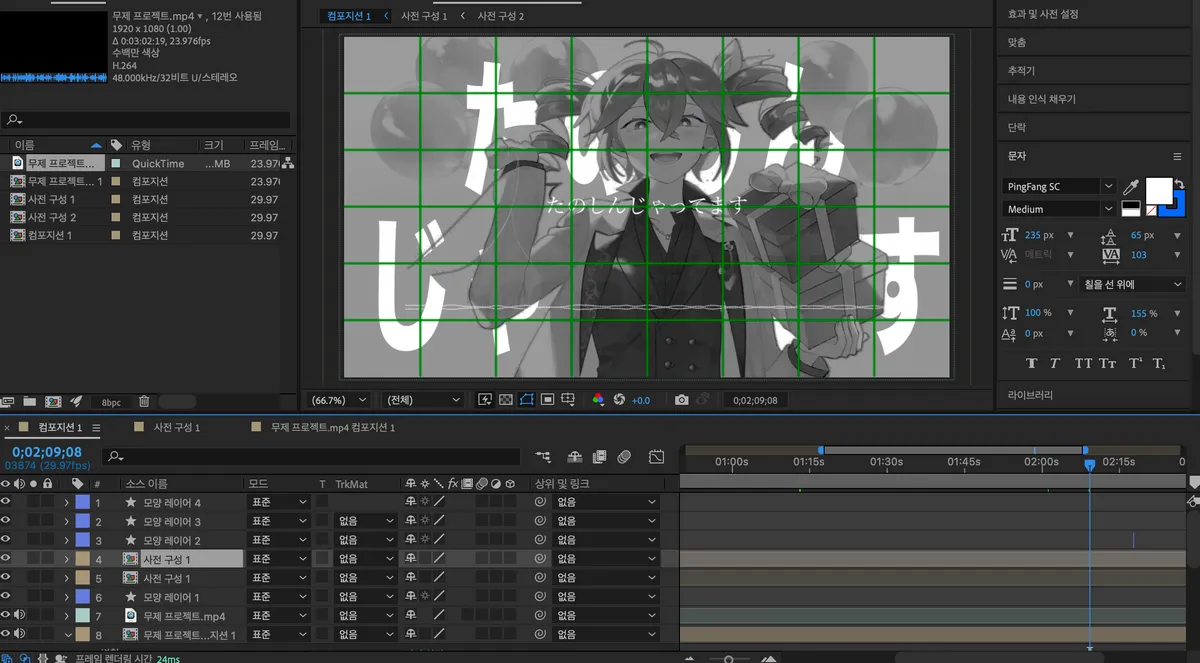Apply superscript text style
This screenshot has height=663, width=1200.
1135,364
